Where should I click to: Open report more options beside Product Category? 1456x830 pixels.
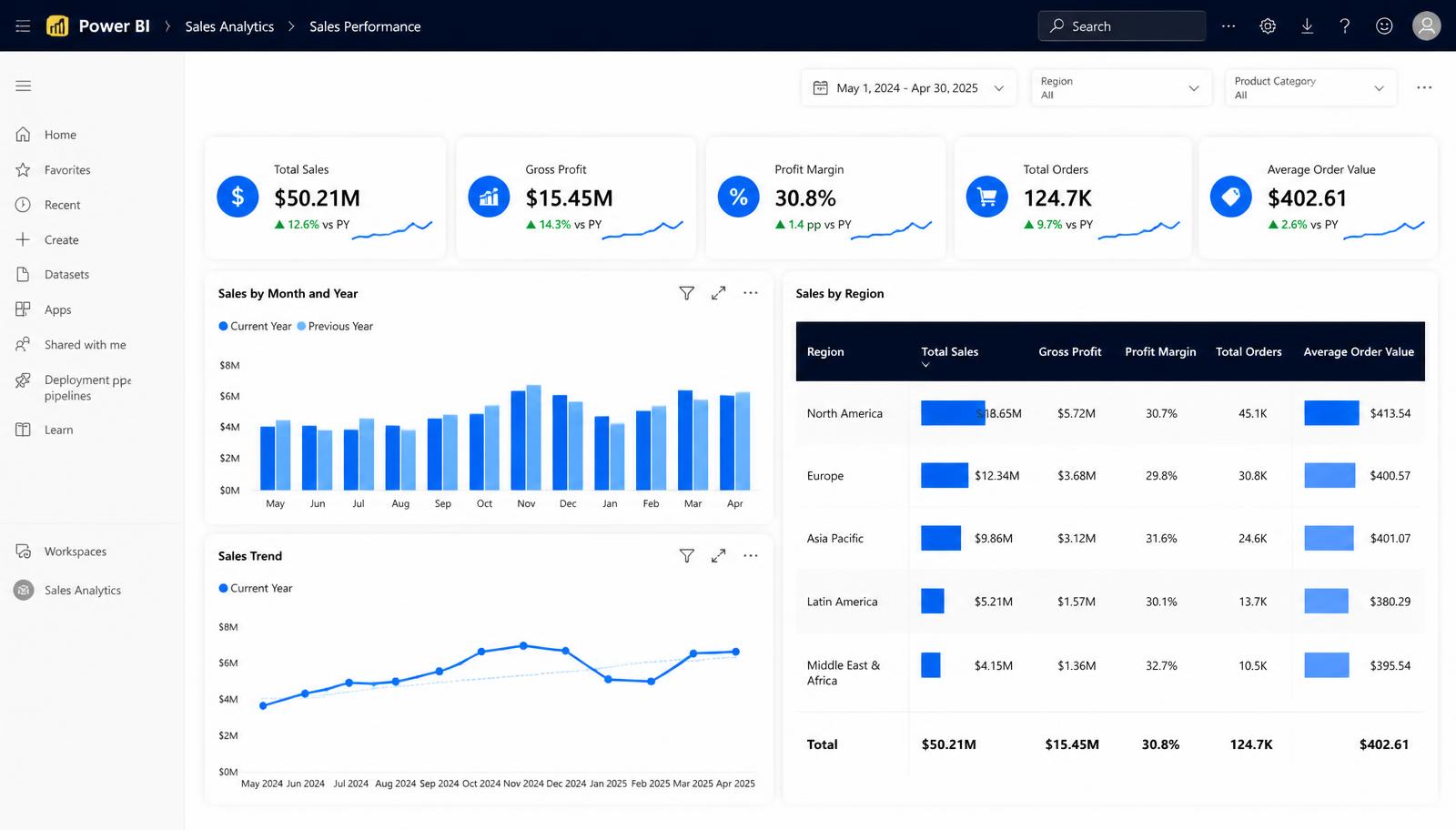pyautogui.click(x=1424, y=87)
